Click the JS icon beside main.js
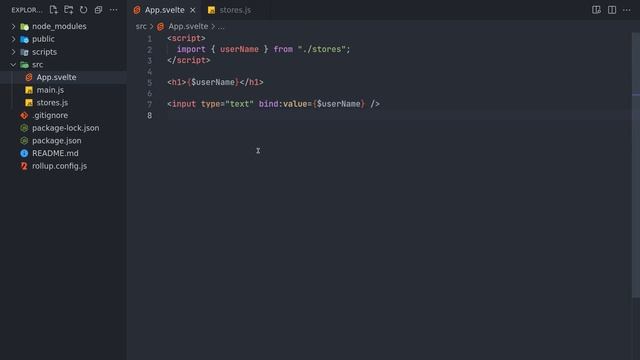The image size is (640, 360). tap(29, 90)
